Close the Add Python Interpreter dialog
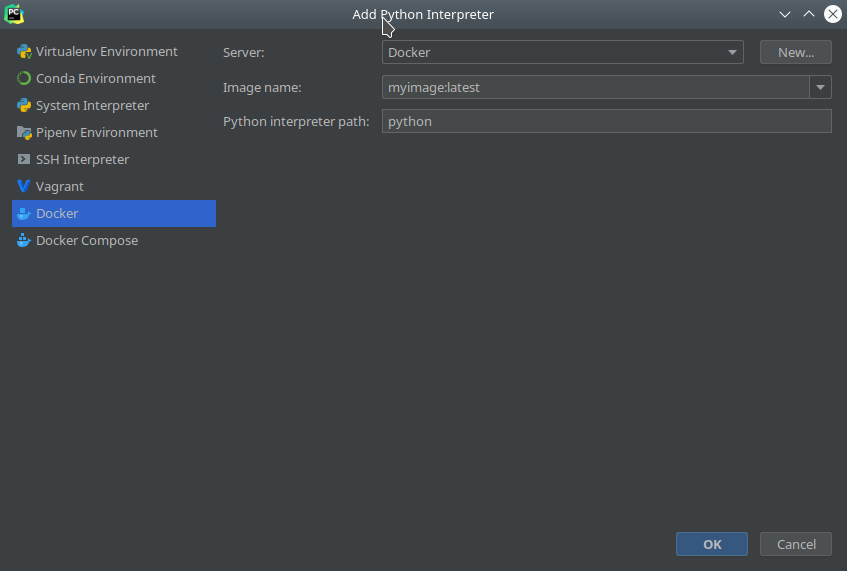The image size is (847, 571). pyautogui.click(x=833, y=15)
